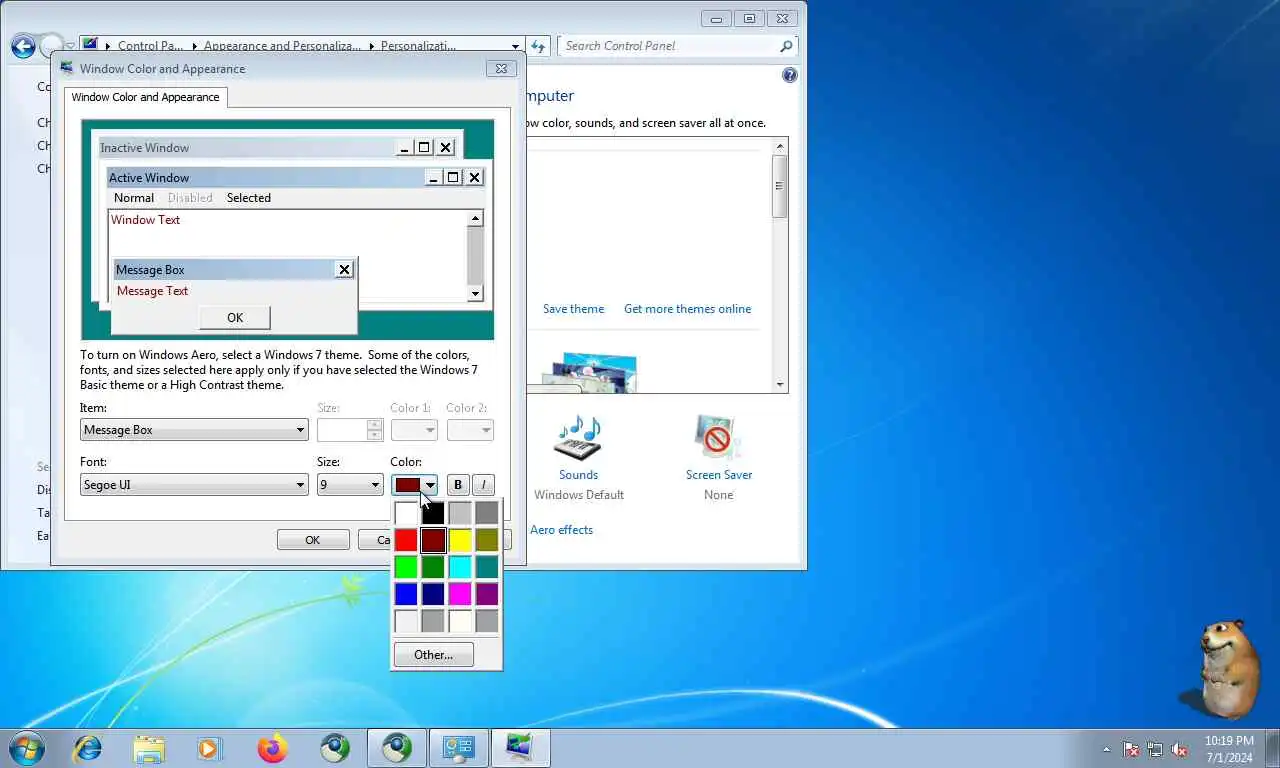
Task: Pick the cyan color swatch
Action: [x=460, y=567]
